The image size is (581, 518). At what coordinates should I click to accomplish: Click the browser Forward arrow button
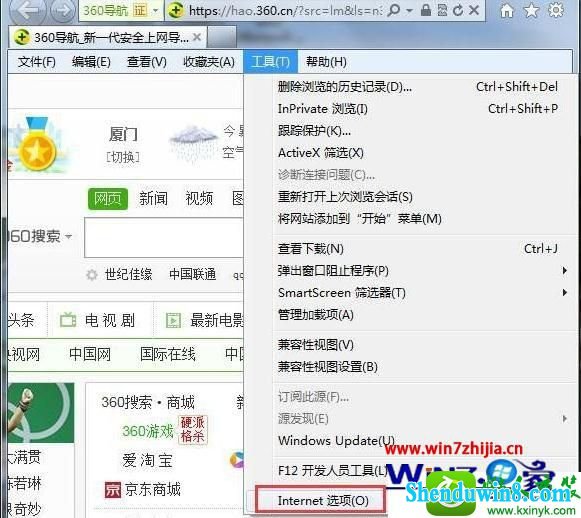click(62, 10)
